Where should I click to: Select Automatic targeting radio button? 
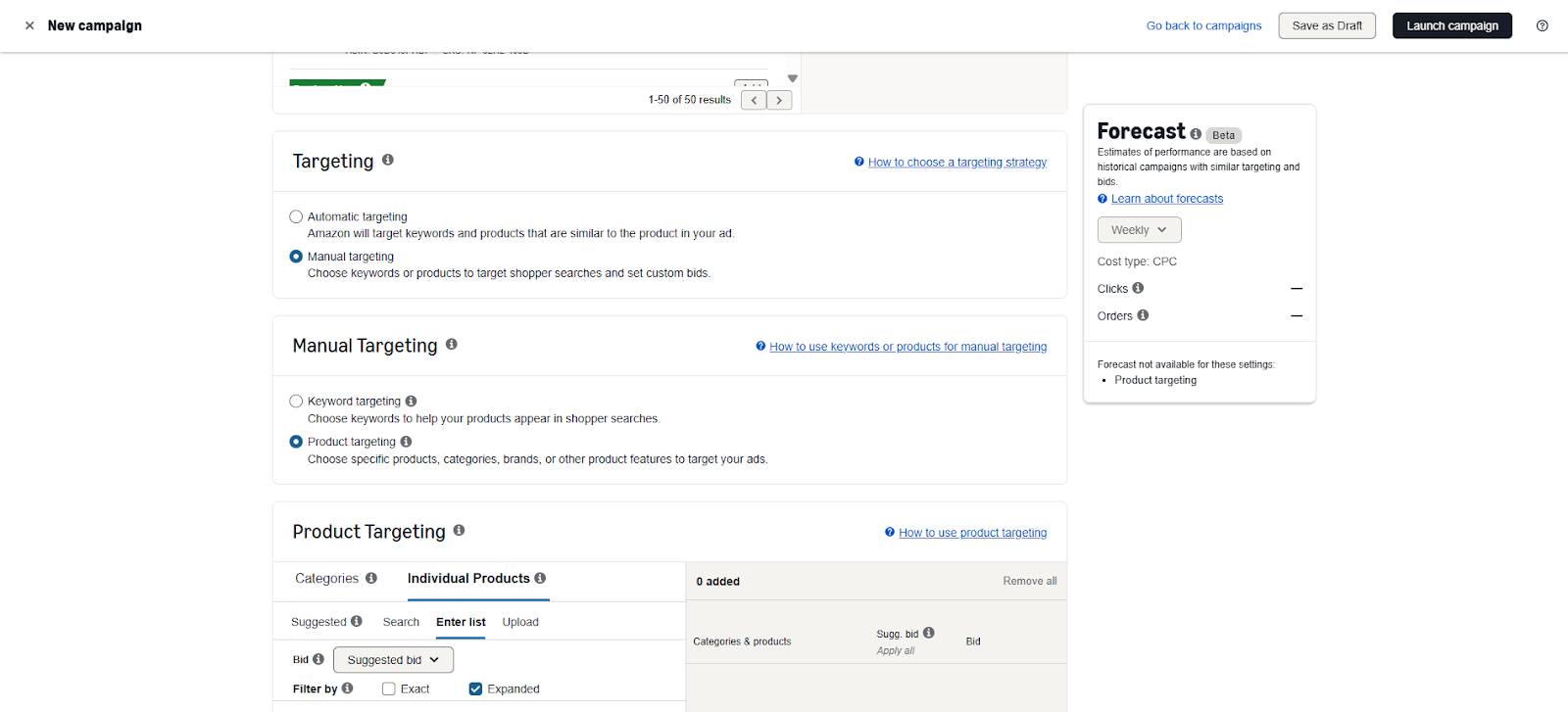(296, 216)
